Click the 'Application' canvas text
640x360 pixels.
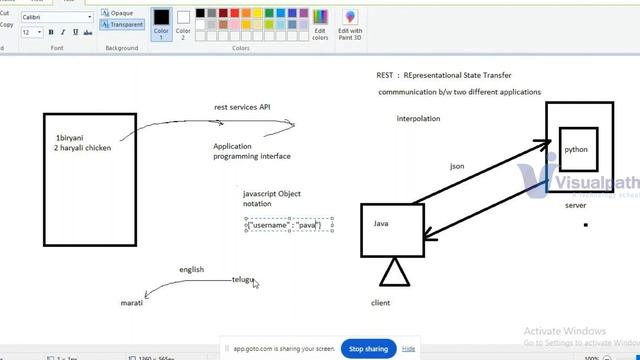(232, 146)
